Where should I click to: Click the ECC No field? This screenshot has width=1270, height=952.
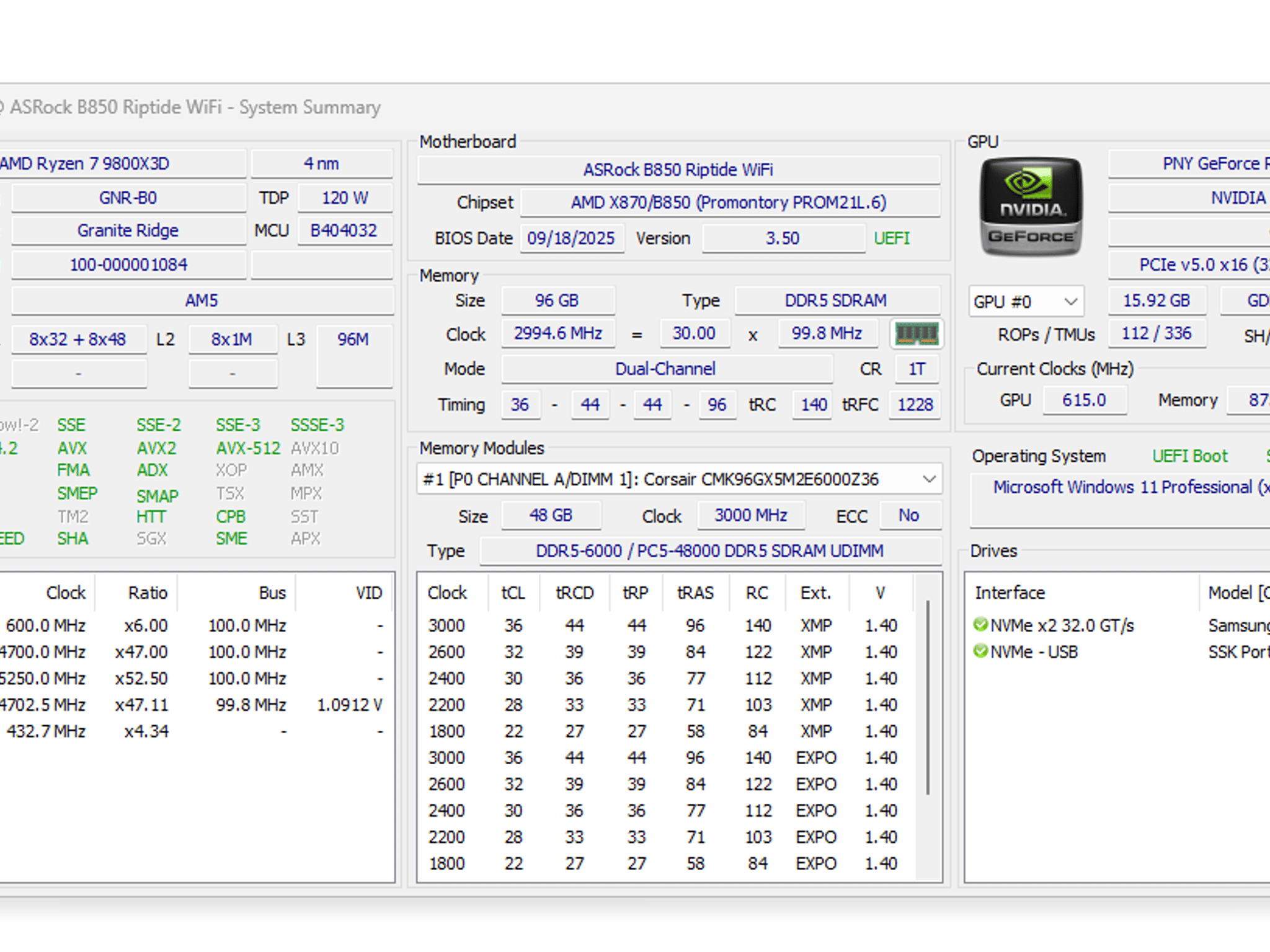pyautogui.click(x=909, y=516)
